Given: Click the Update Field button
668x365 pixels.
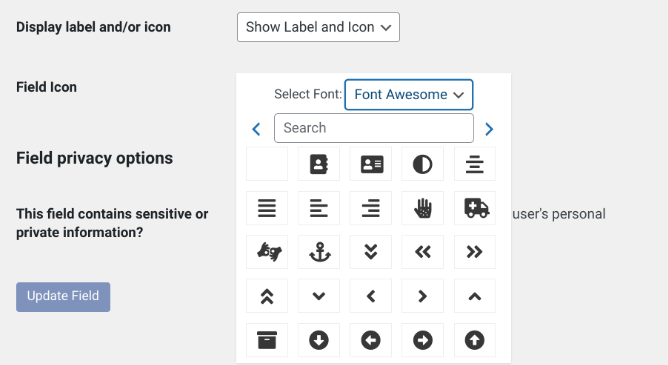Looking at the screenshot, I should tap(63, 296).
